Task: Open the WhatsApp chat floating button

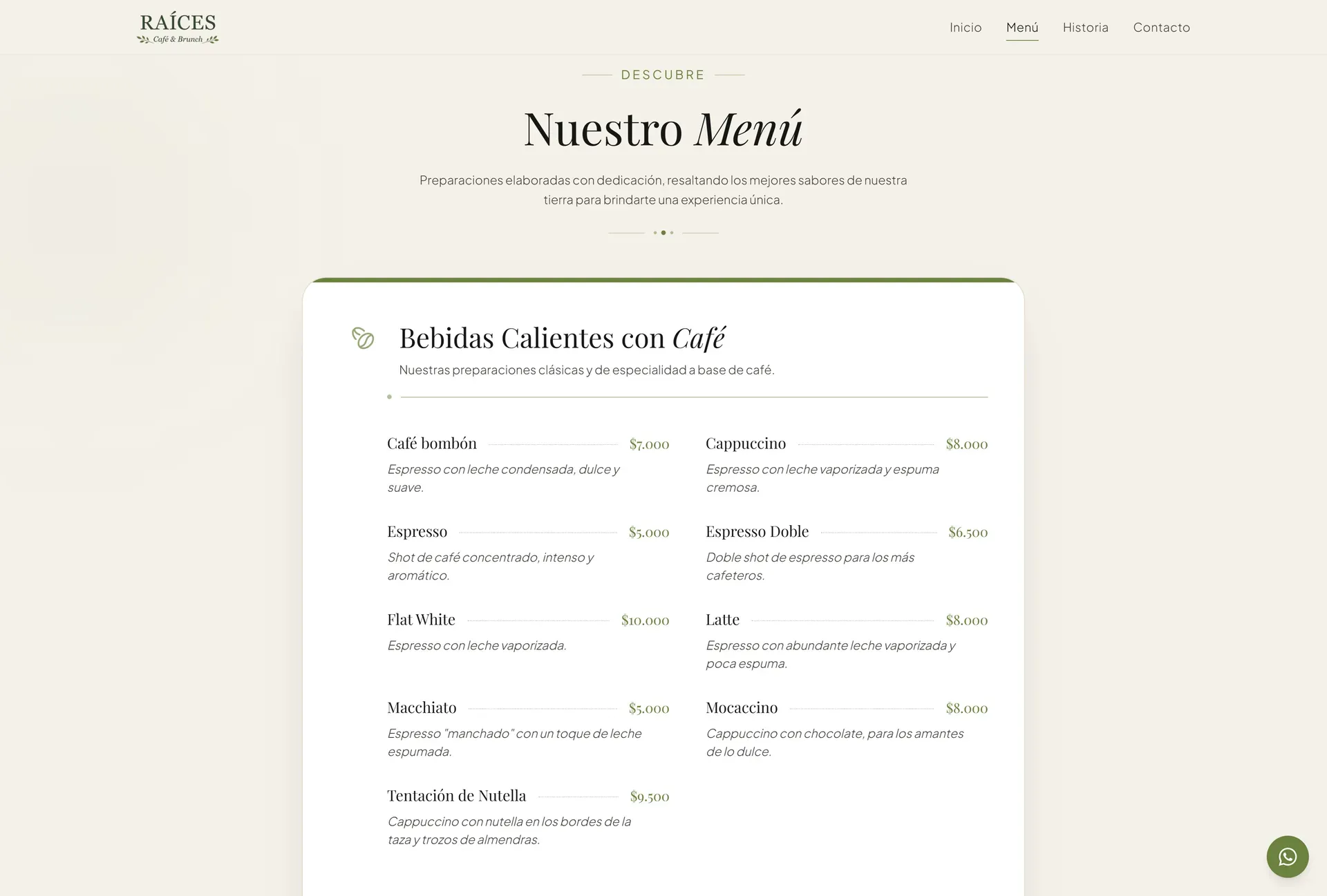Action: coord(1287,857)
